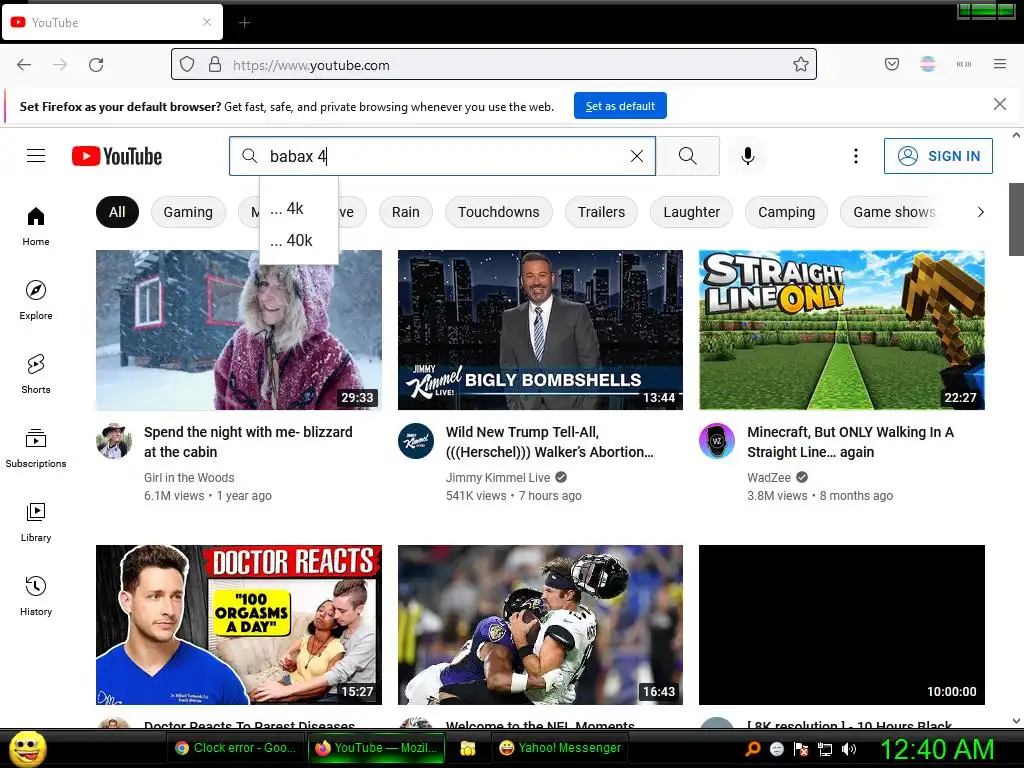Select the Trailers filter chip

601,212
